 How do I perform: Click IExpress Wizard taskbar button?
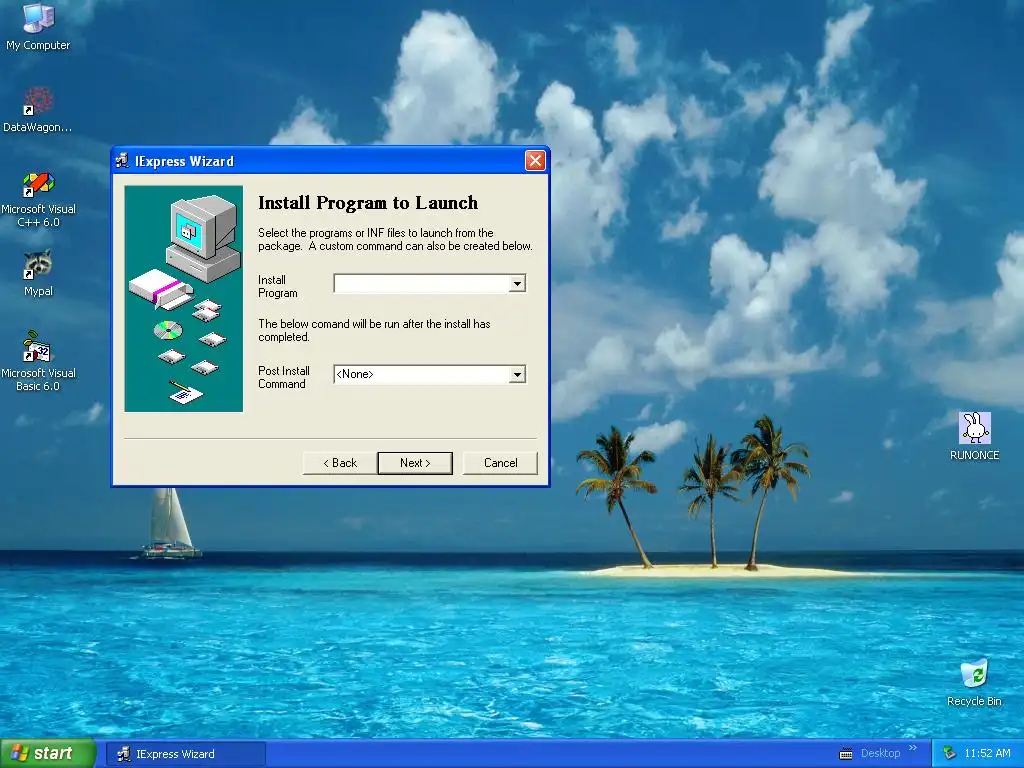click(x=185, y=754)
